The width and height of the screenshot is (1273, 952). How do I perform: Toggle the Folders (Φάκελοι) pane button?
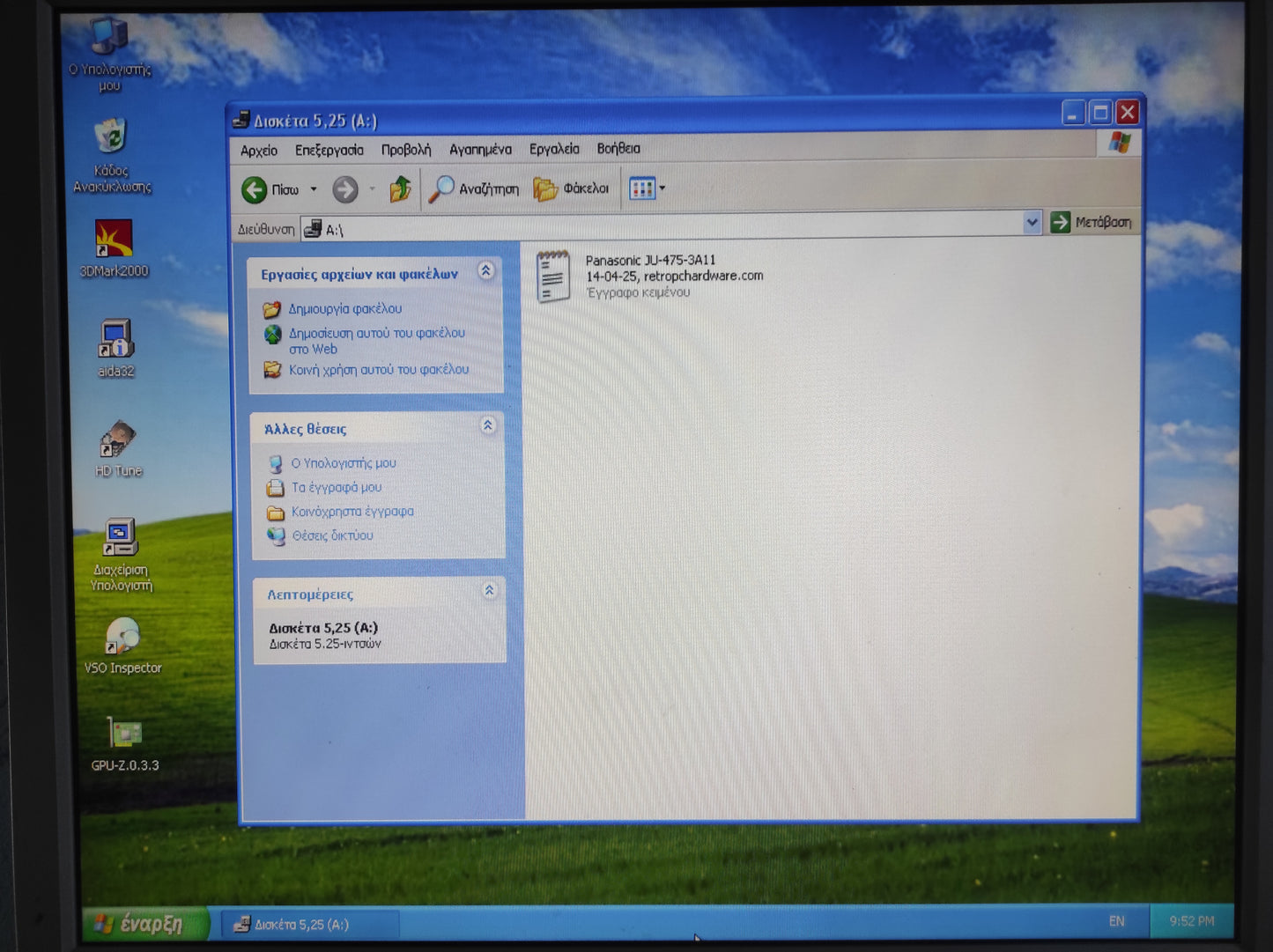[571, 188]
